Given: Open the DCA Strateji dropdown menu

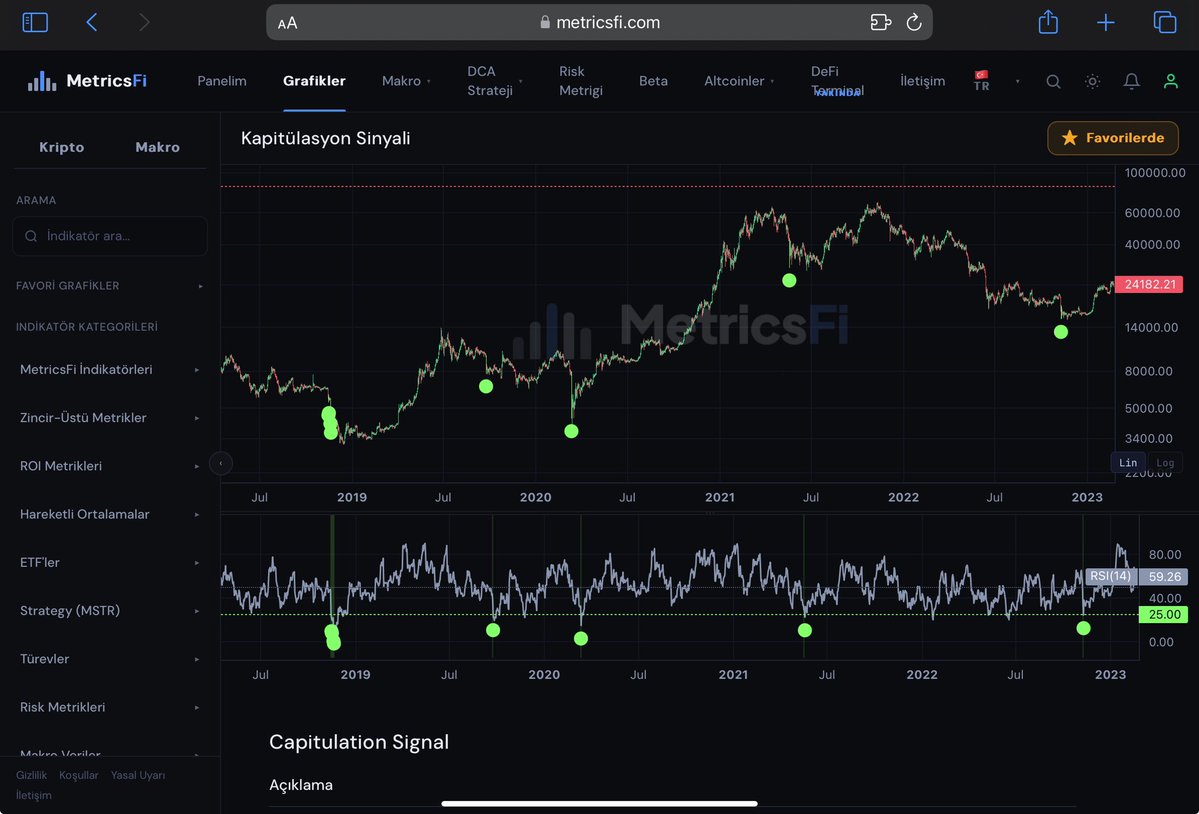Looking at the screenshot, I should pos(495,81).
